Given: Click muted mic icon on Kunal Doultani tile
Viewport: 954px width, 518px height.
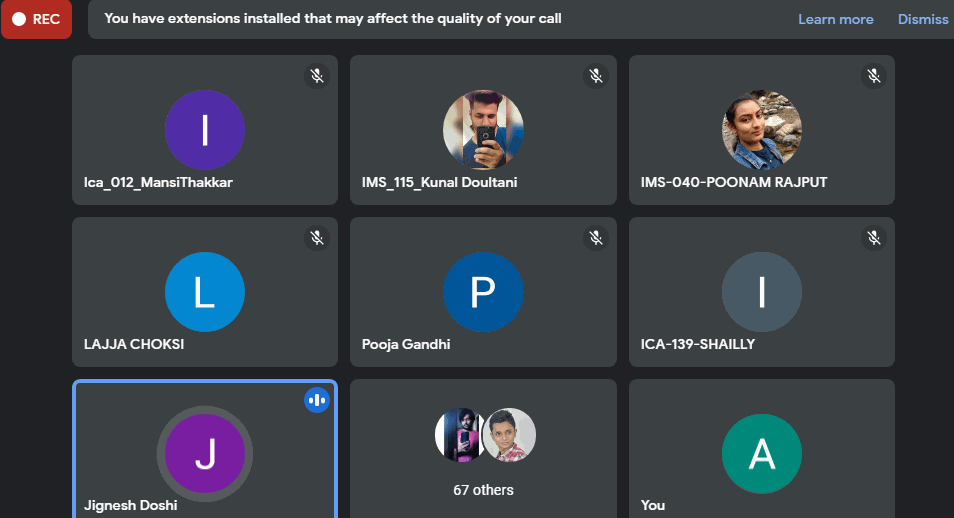Looking at the screenshot, I should click(x=596, y=76).
